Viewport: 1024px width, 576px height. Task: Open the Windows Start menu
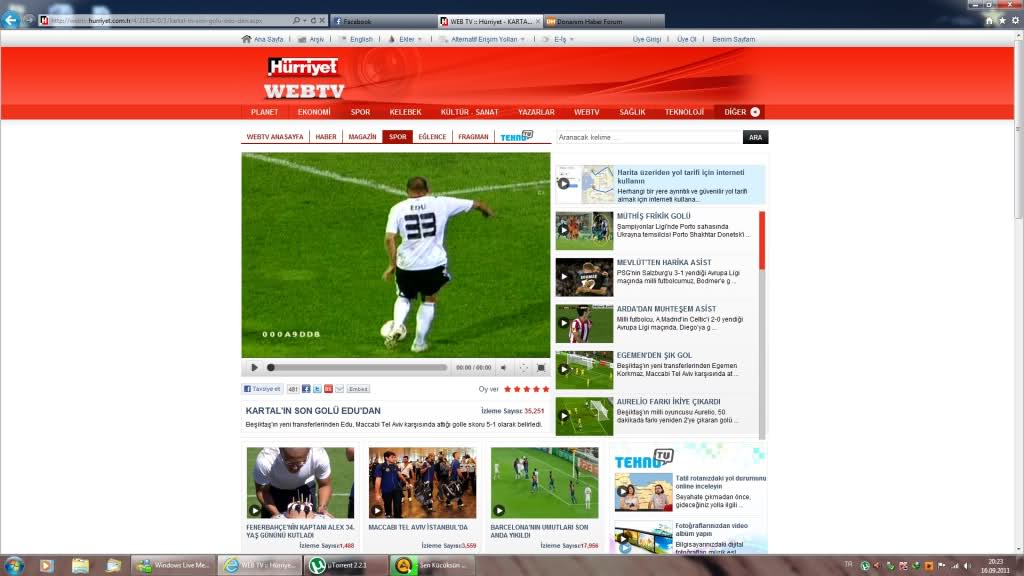pos(14,565)
